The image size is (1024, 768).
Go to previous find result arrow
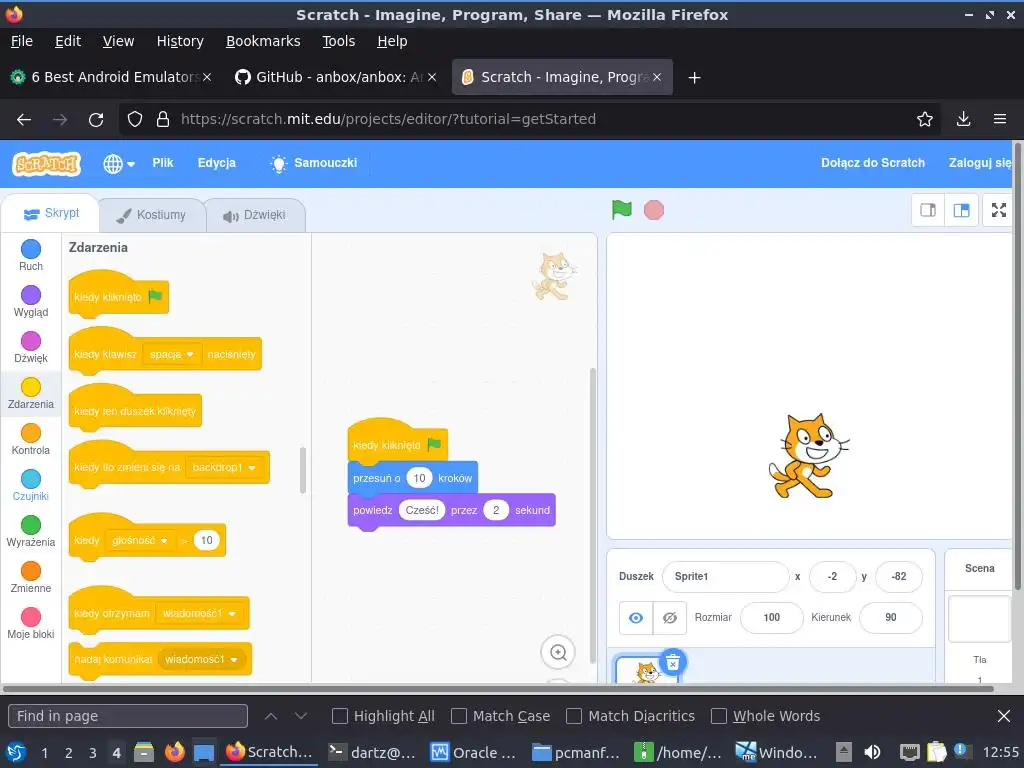coord(270,716)
